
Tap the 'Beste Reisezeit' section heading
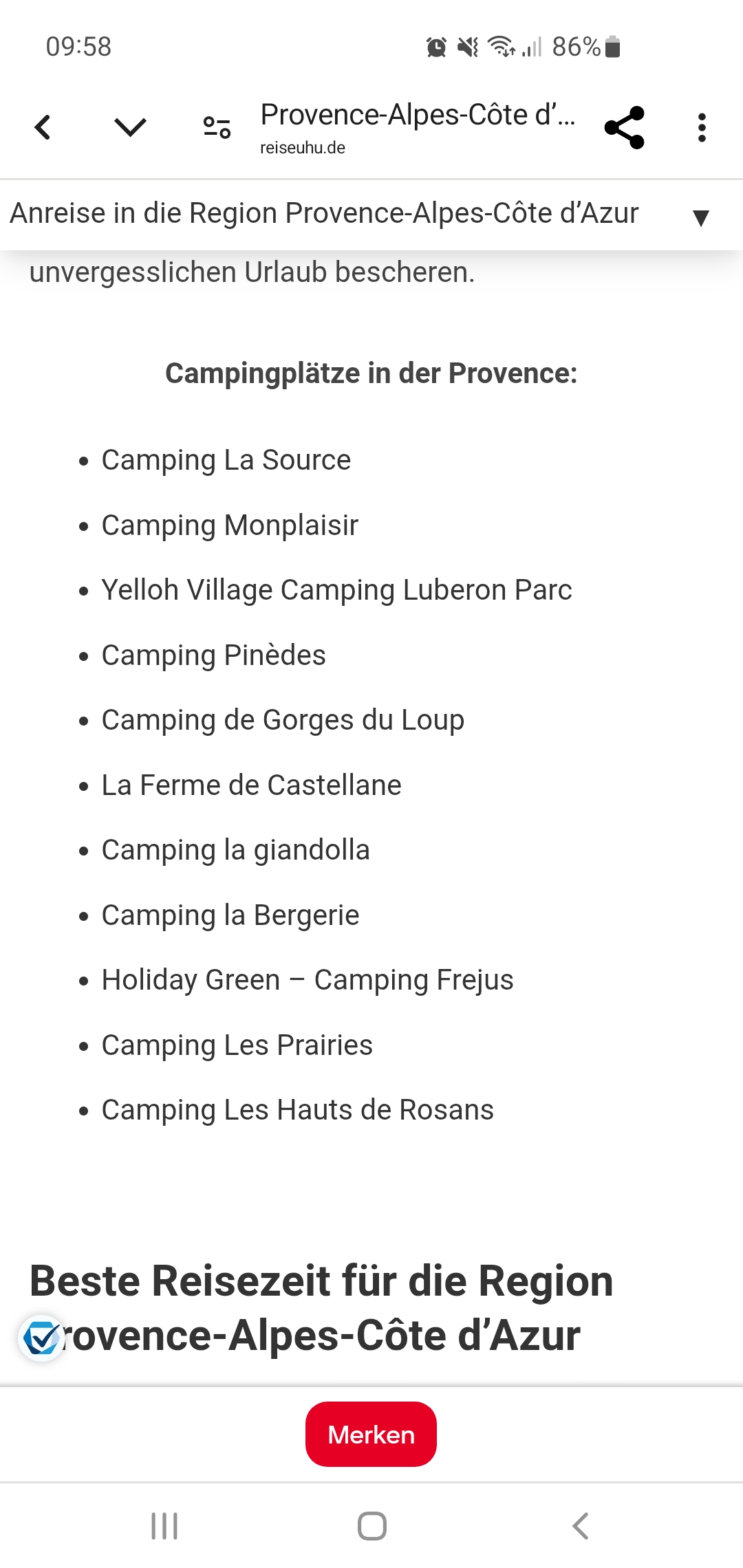[321, 1308]
